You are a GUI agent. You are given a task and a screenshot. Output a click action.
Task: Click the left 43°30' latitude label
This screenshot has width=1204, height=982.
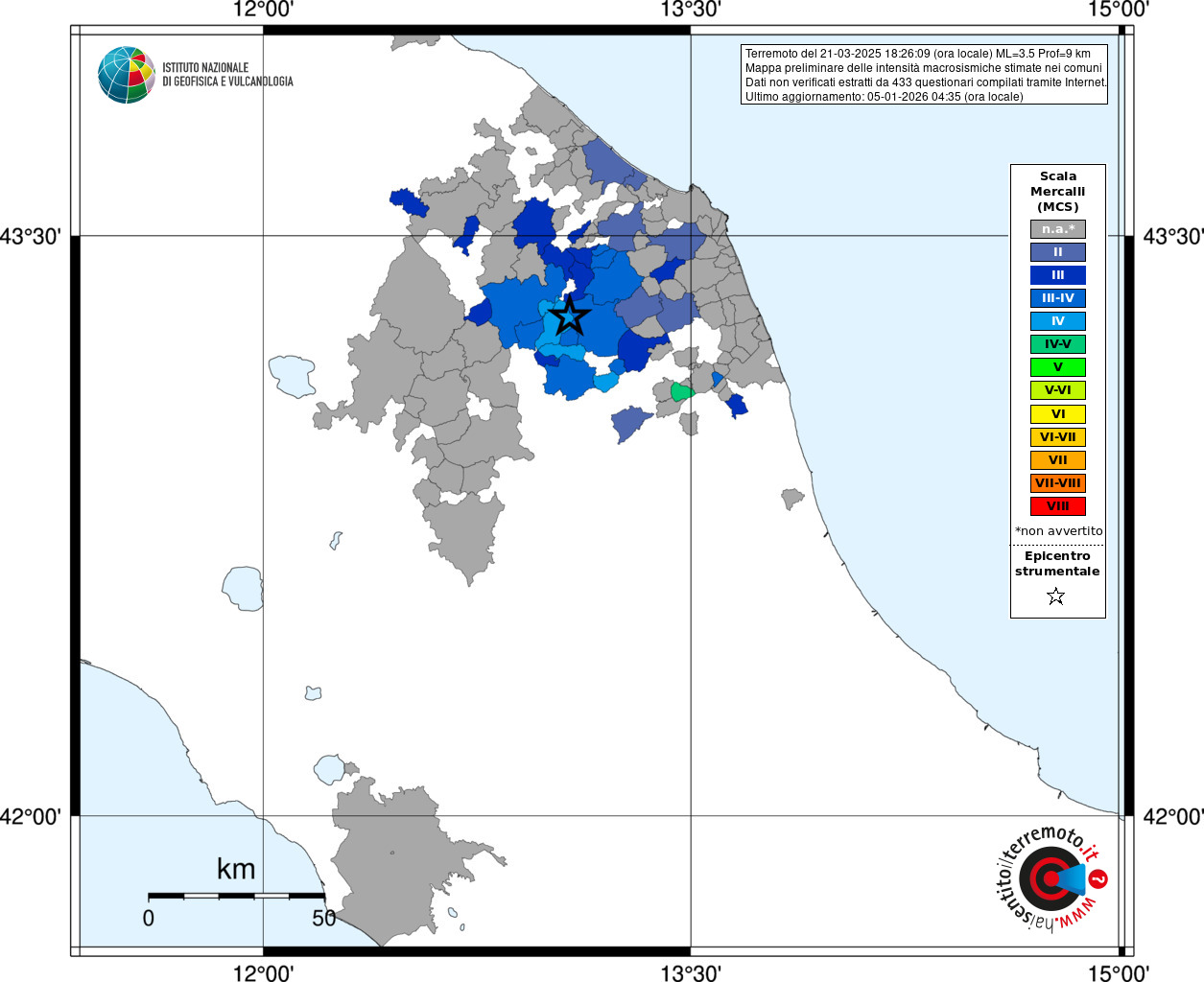pyautogui.click(x=31, y=236)
